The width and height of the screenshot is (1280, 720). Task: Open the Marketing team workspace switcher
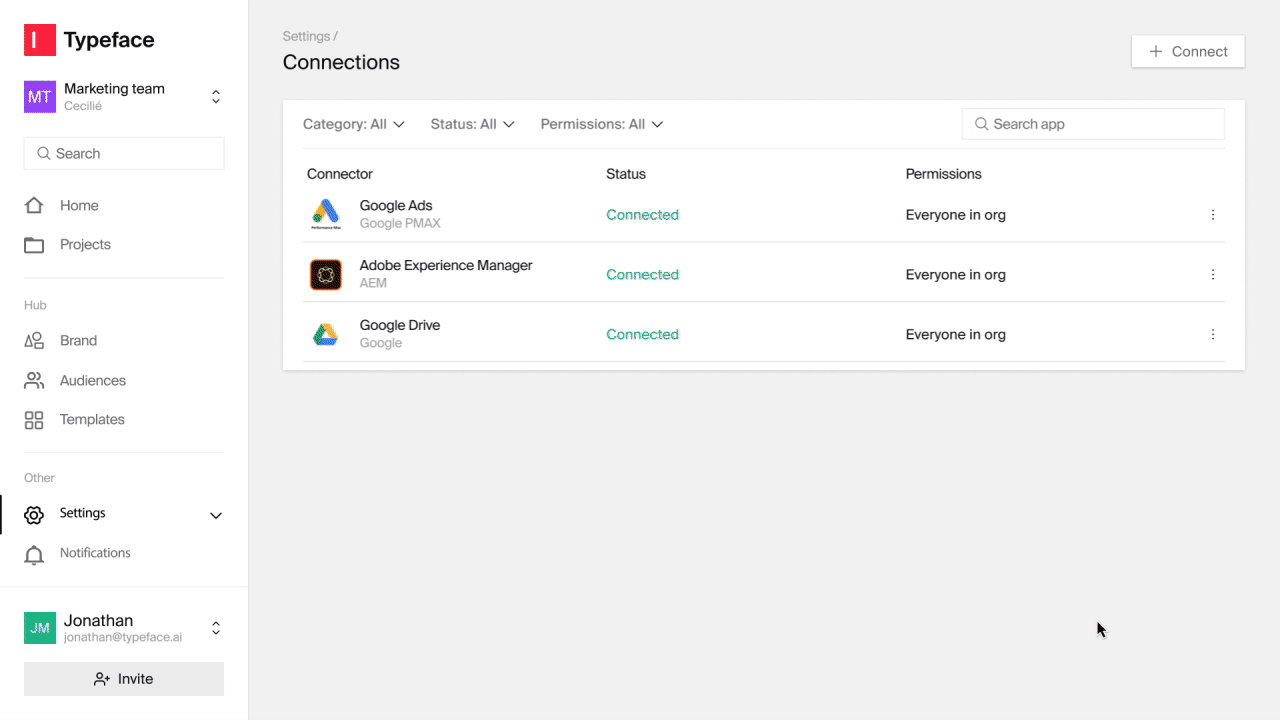click(215, 97)
